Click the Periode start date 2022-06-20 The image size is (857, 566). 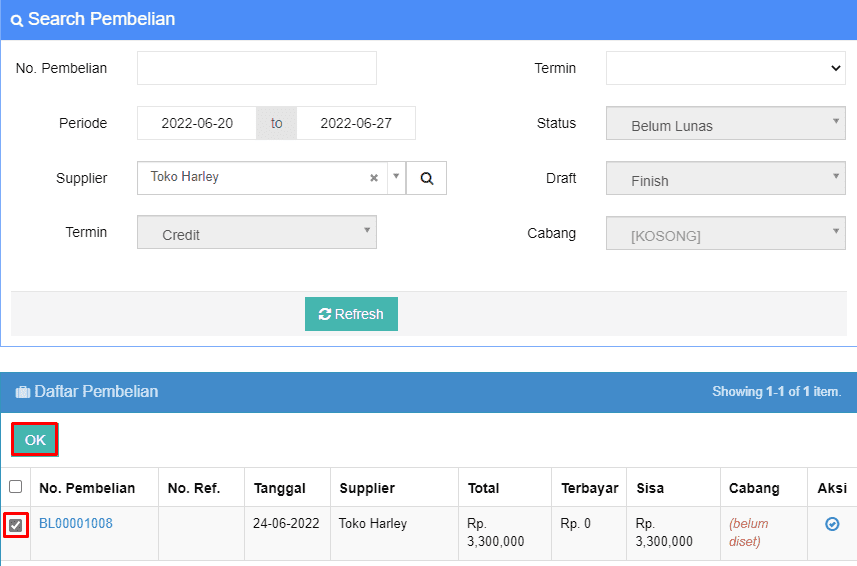(x=197, y=123)
